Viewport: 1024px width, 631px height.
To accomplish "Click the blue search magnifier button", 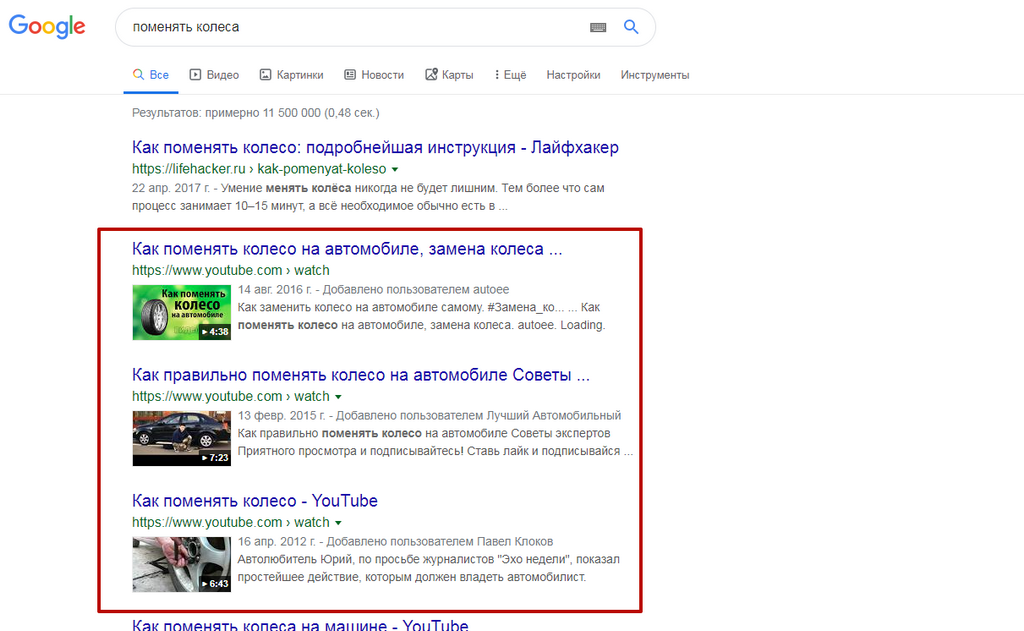I will pos(631,27).
